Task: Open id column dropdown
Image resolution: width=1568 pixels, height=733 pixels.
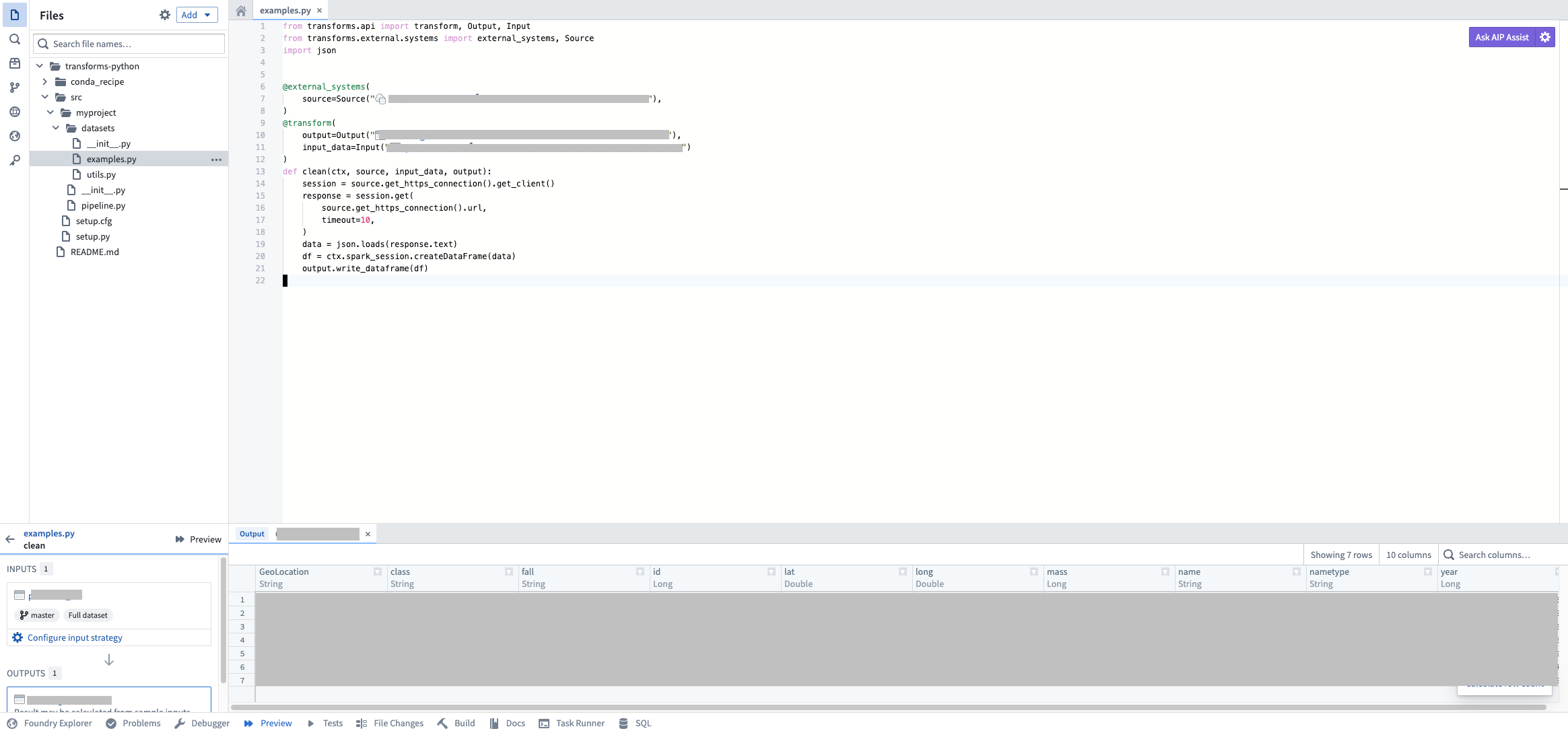Action: [772, 571]
